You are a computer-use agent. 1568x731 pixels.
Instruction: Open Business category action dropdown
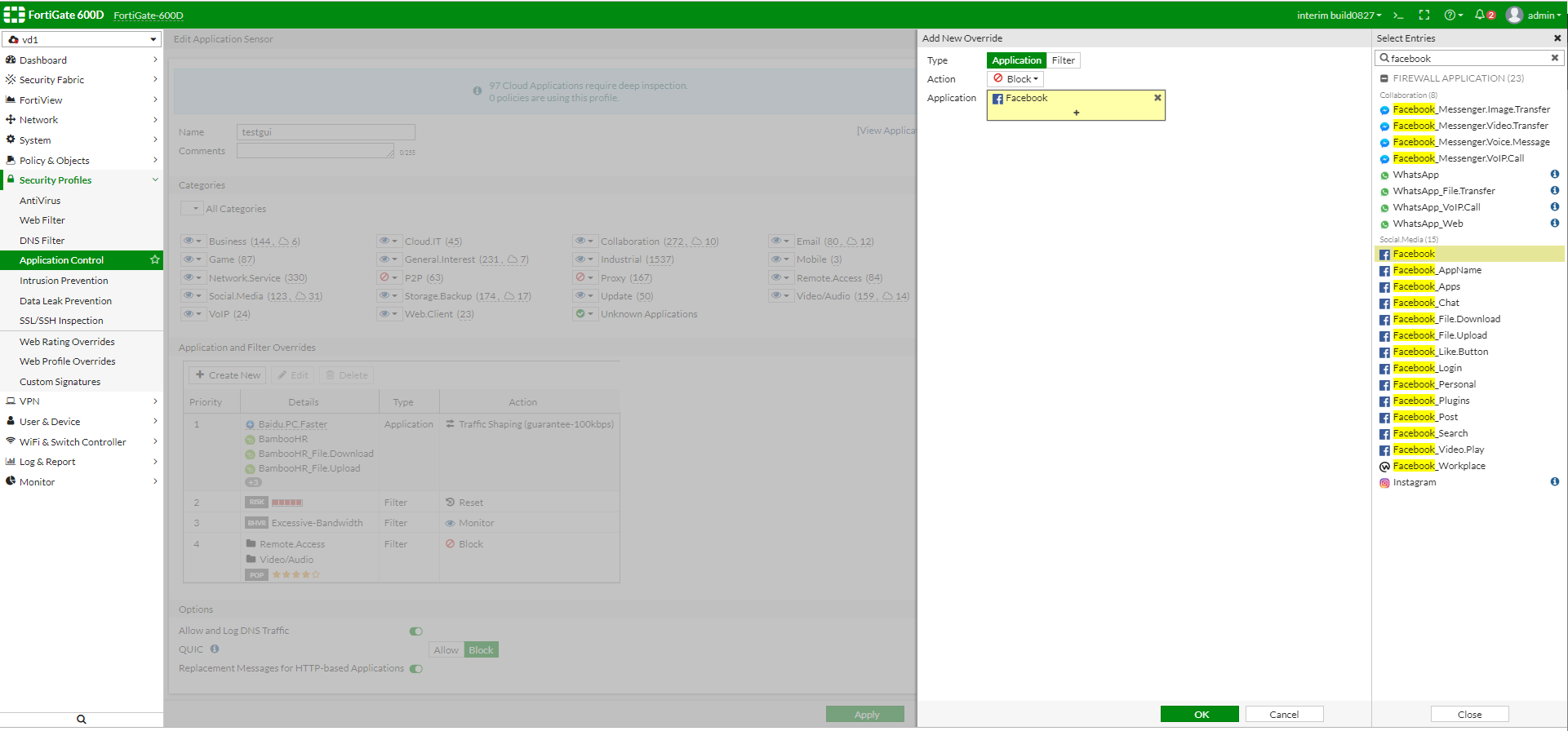(x=193, y=241)
